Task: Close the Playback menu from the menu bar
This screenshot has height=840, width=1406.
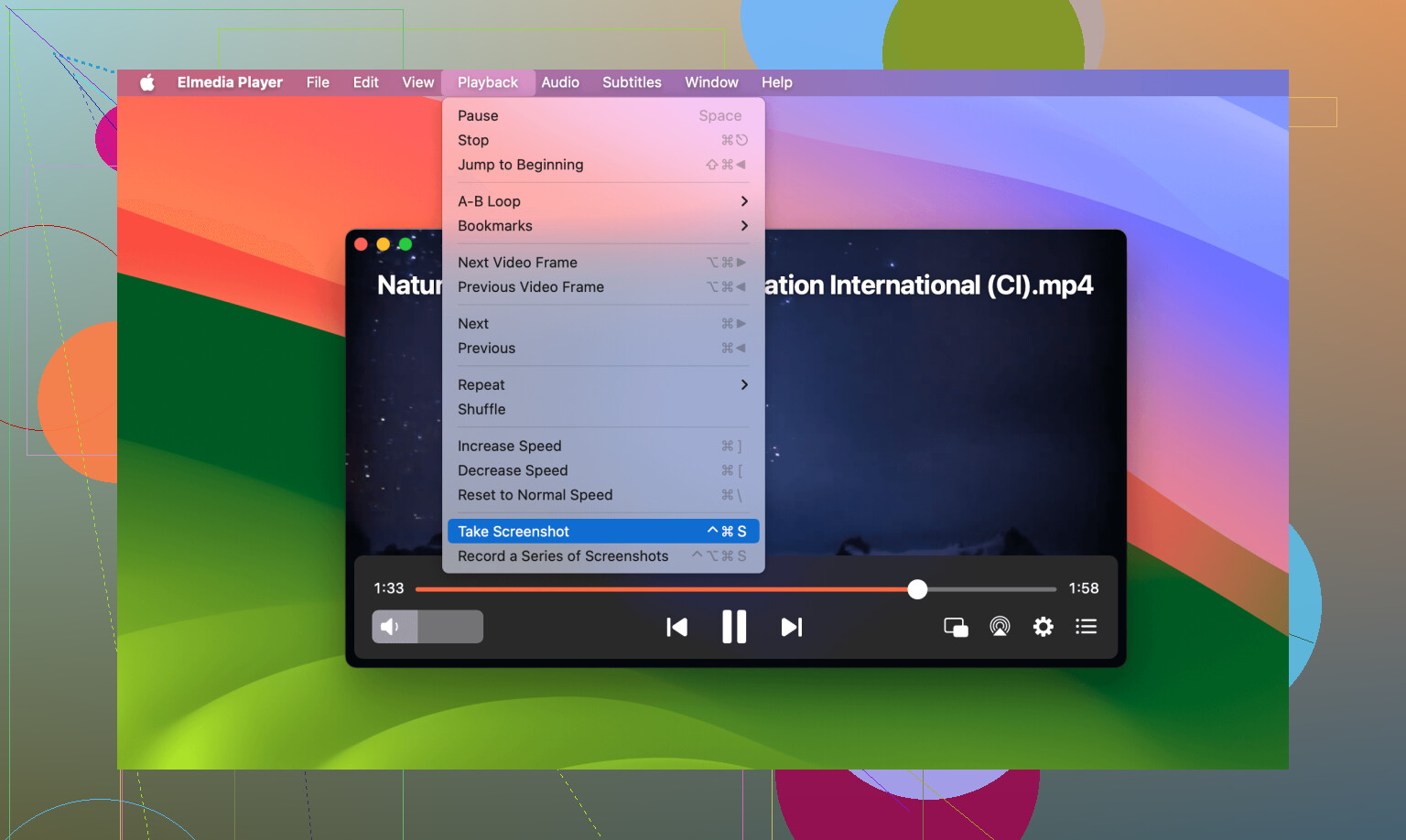Action: 488,82
